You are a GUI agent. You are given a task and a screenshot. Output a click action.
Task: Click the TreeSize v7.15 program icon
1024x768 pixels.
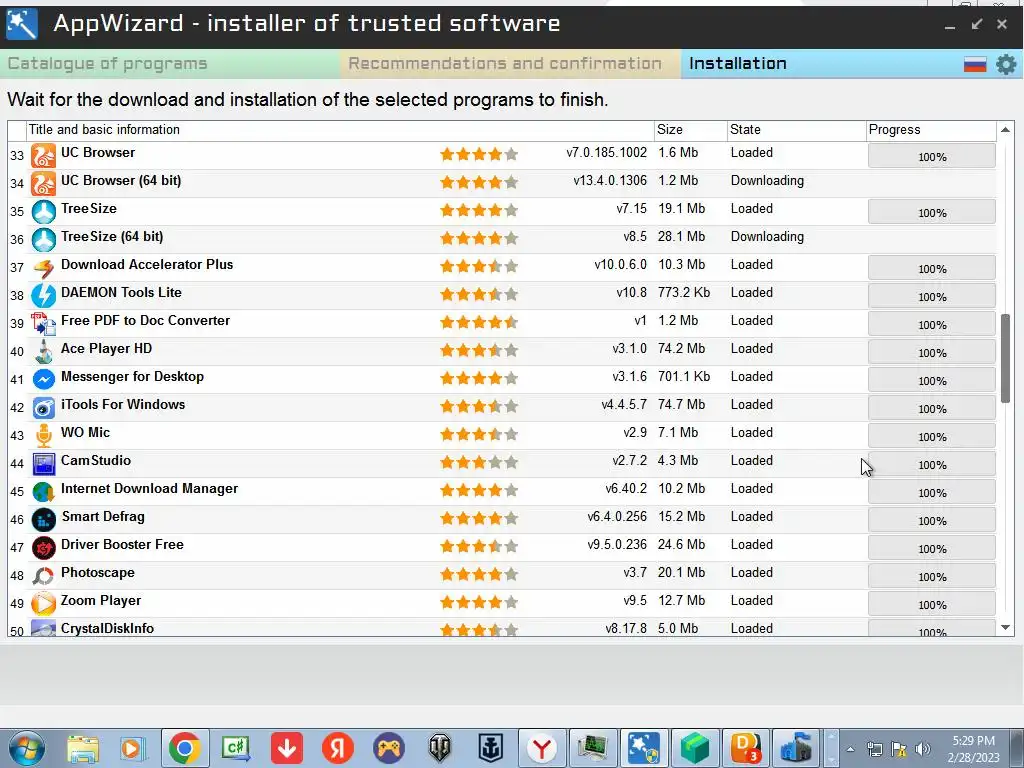(x=44, y=212)
